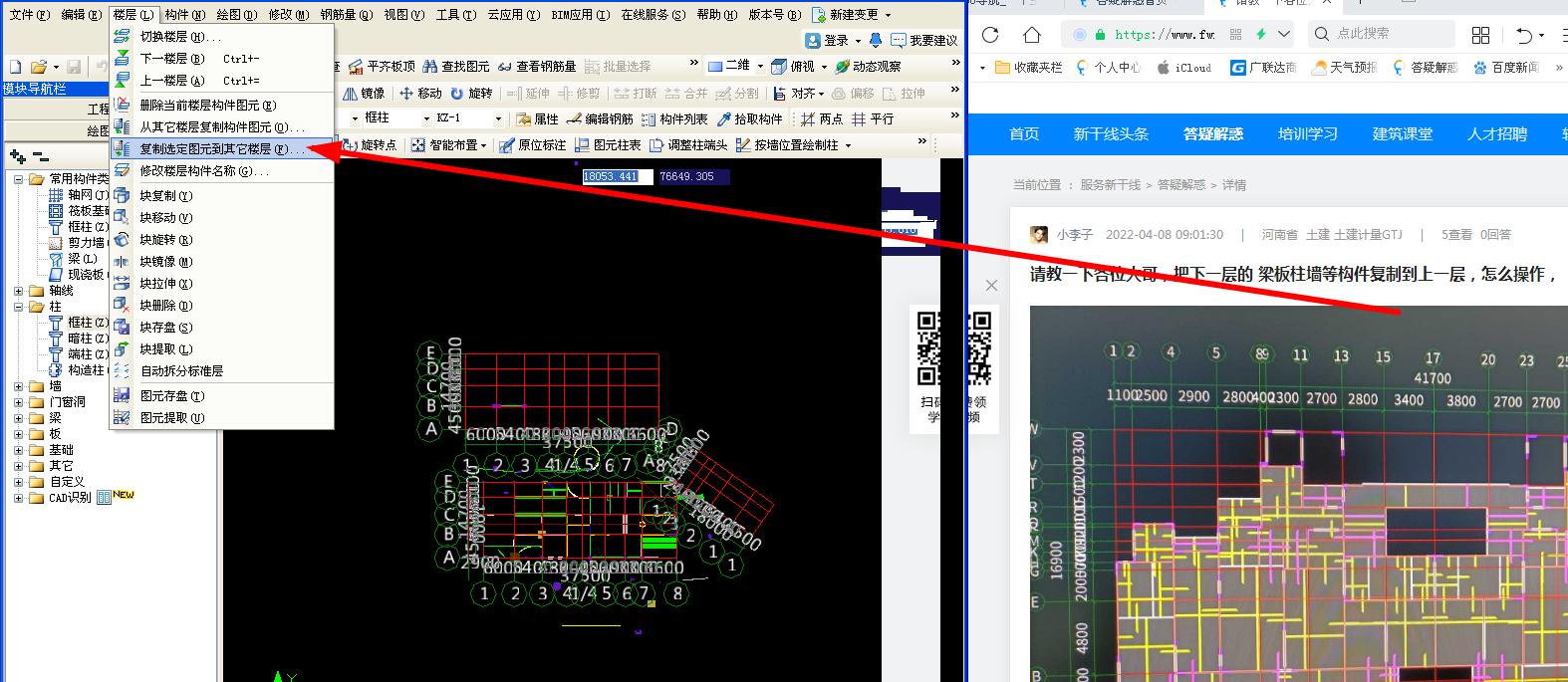Collapse the 柱 tree folder
Viewport: 1568px width, 682px height.
pyautogui.click(x=18, y=307)
